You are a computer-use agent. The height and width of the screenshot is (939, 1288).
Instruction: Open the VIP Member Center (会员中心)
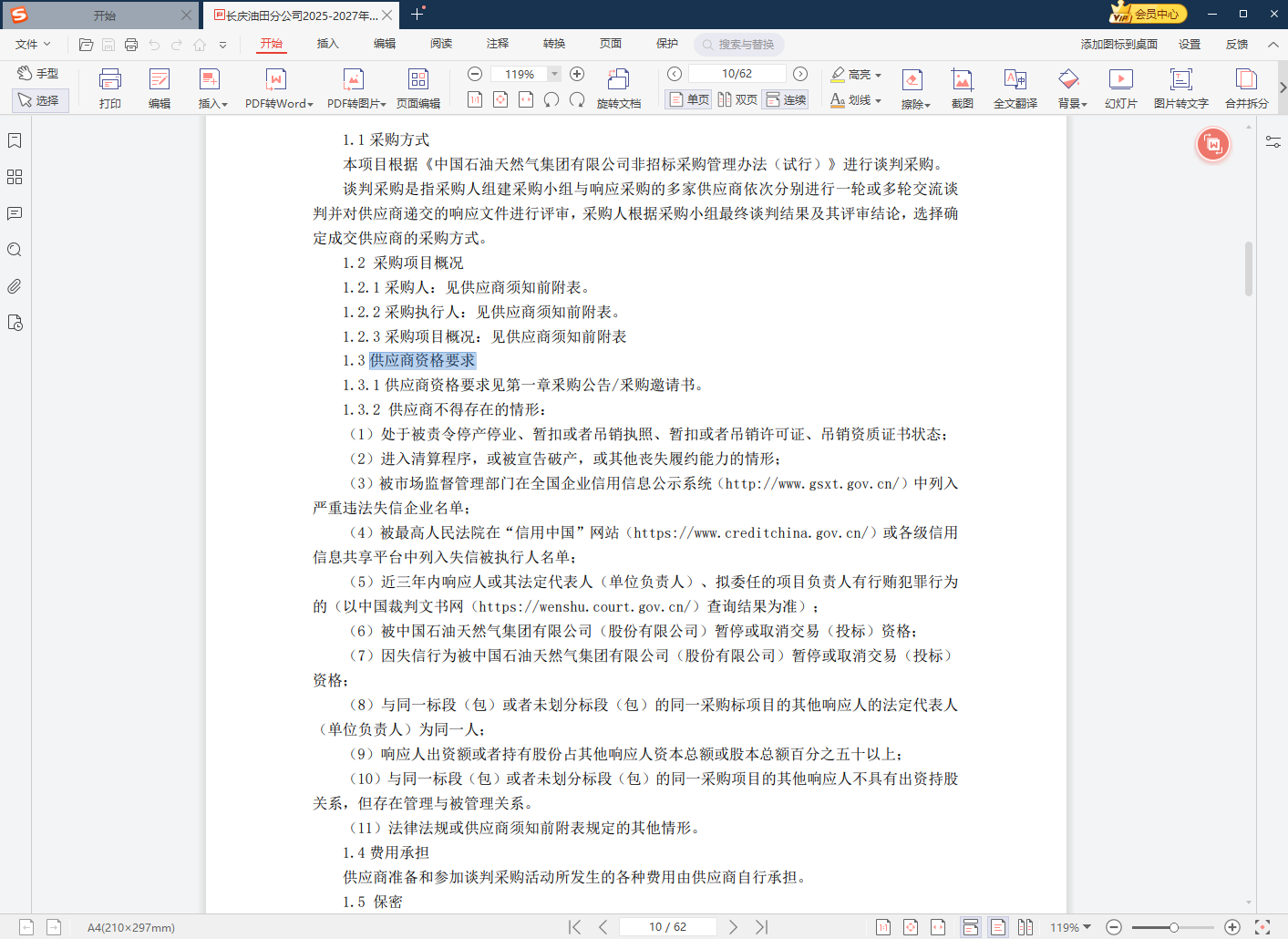(1148, 14)
